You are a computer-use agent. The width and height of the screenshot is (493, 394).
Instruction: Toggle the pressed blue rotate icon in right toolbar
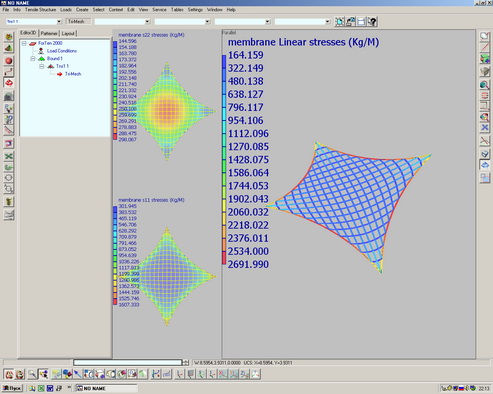tap(485, 165)
